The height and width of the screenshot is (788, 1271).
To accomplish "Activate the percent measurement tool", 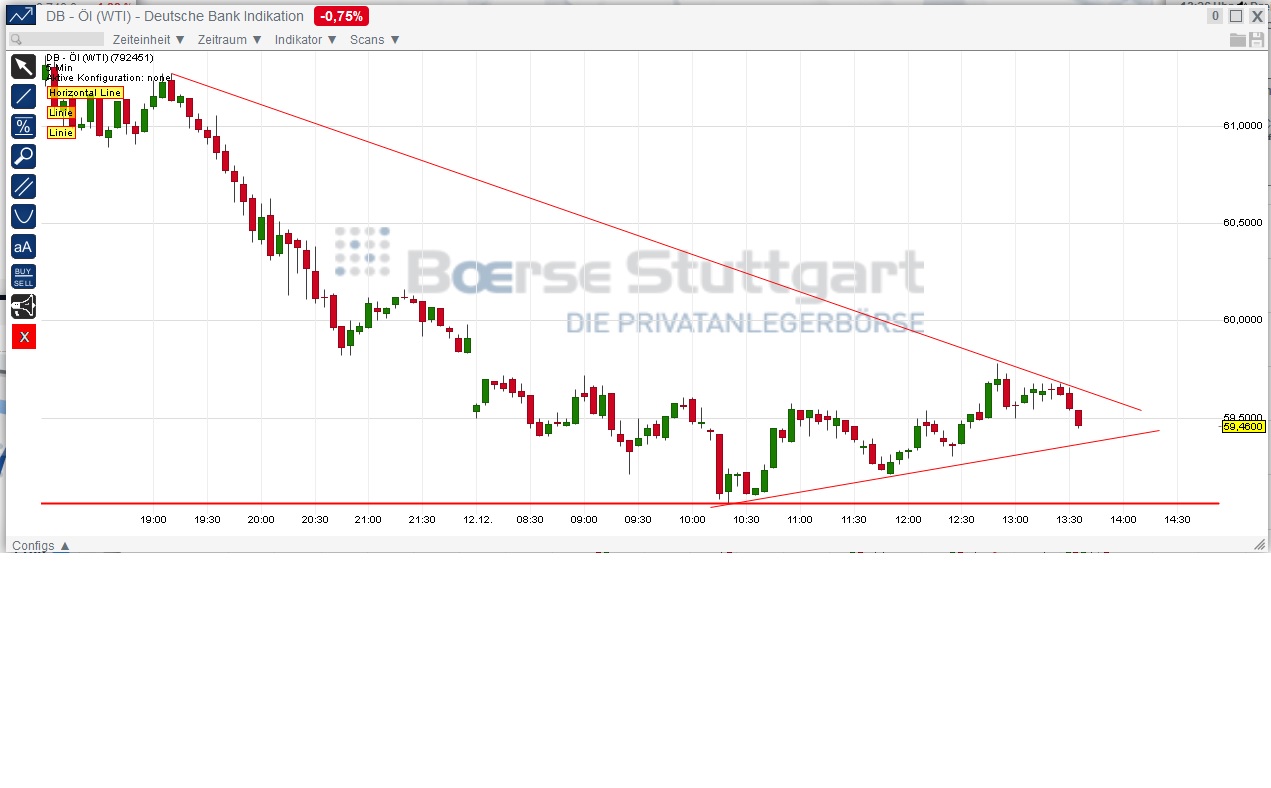I will pos(22,126).
